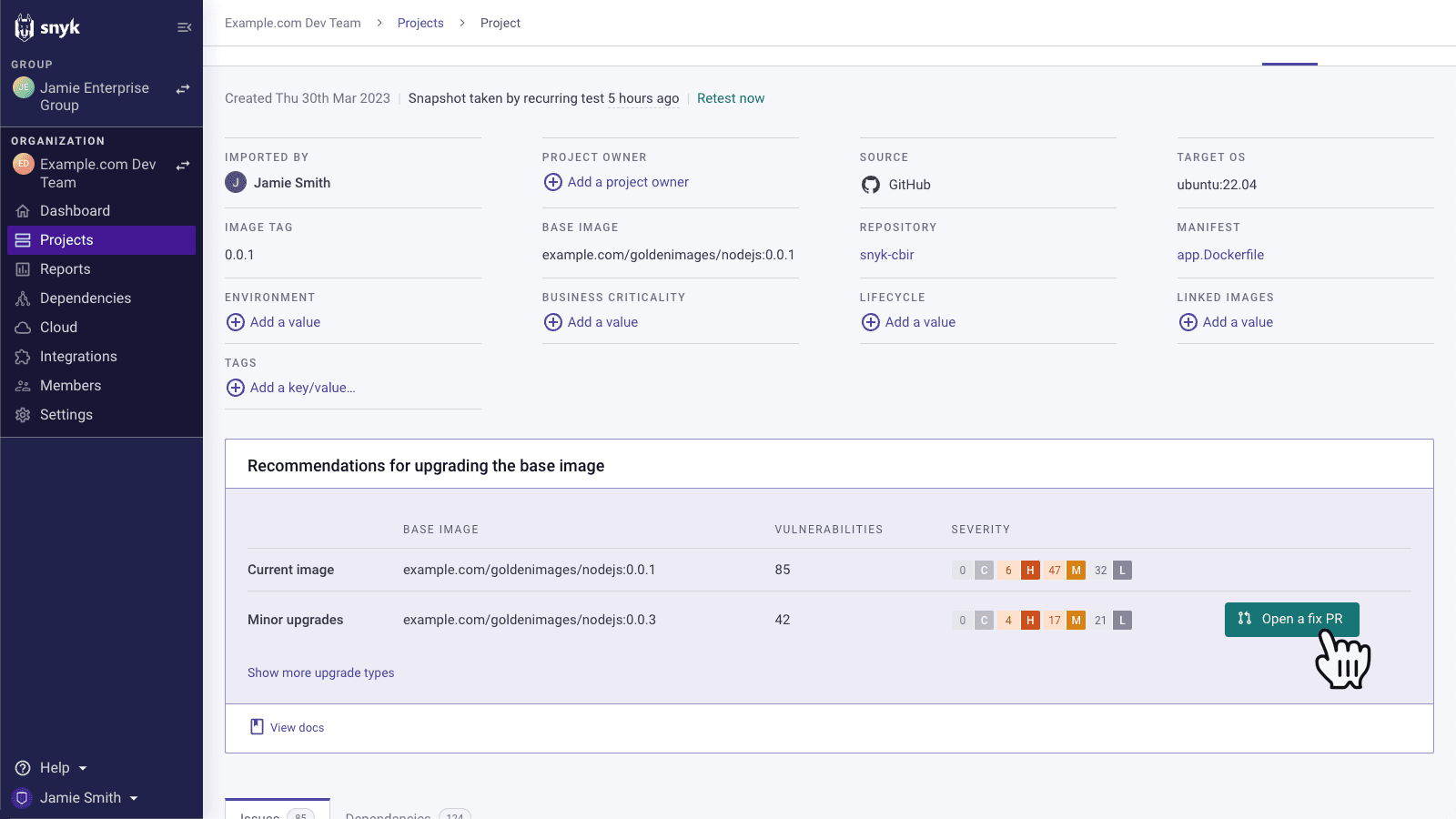This screenshot has height=819, width=1456.
Task: Click the Members people icon
Action: tap(23, 386)
